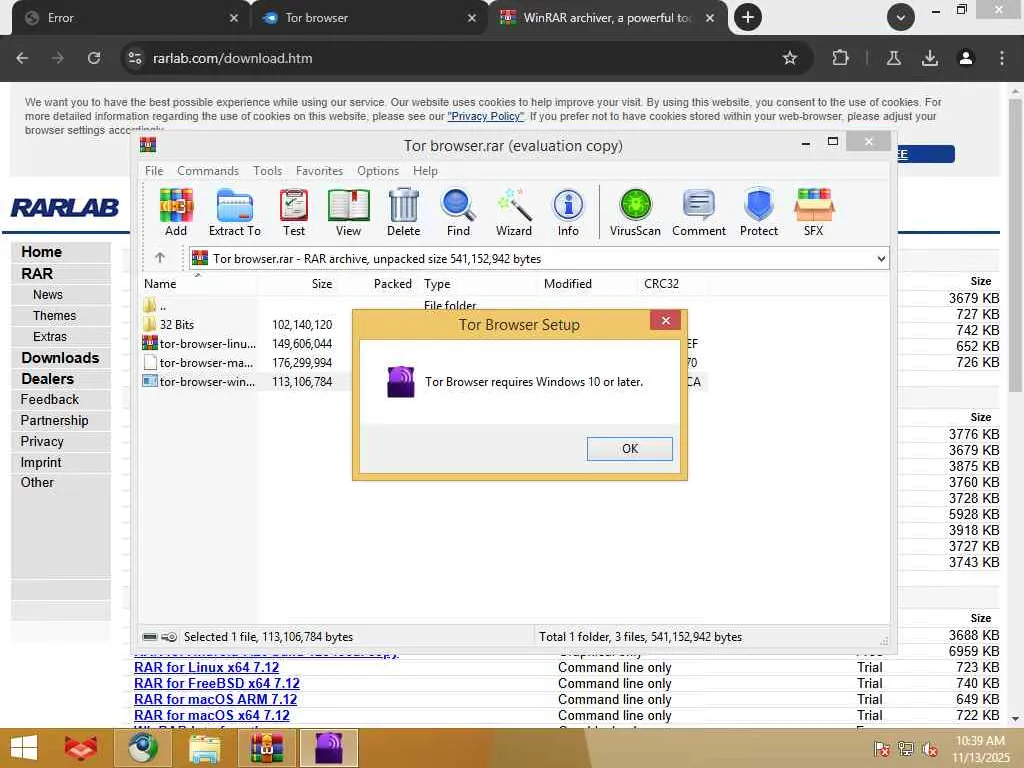Open Downloads in the RARLAB sidebar
Screen dimensions: 1024x768
click(x=61, y=358)
